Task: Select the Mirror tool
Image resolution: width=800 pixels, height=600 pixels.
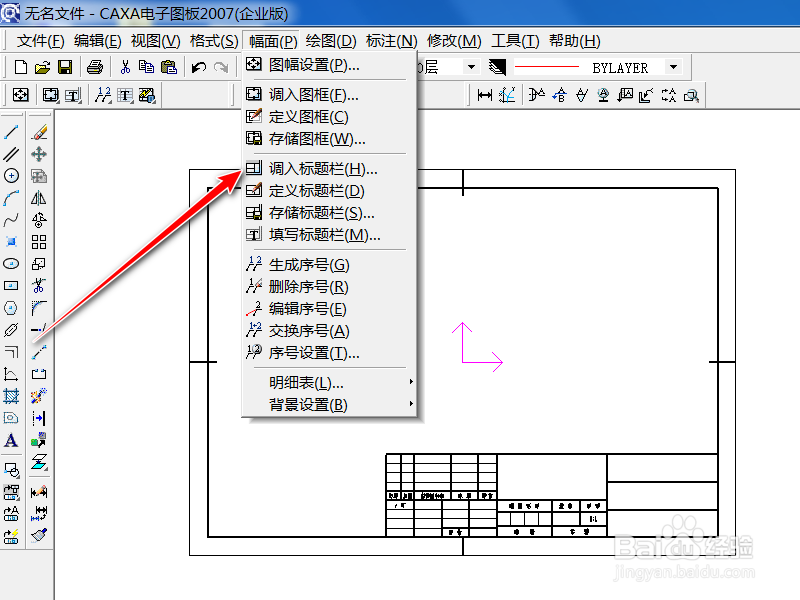Action: tap(40, 198)
